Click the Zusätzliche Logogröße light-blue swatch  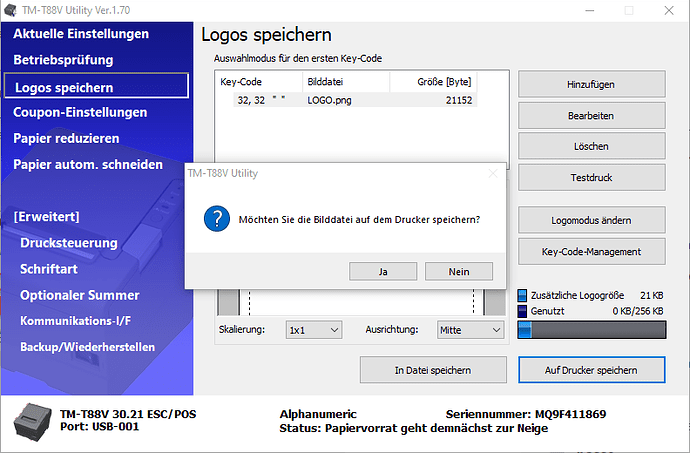point(522,295)
